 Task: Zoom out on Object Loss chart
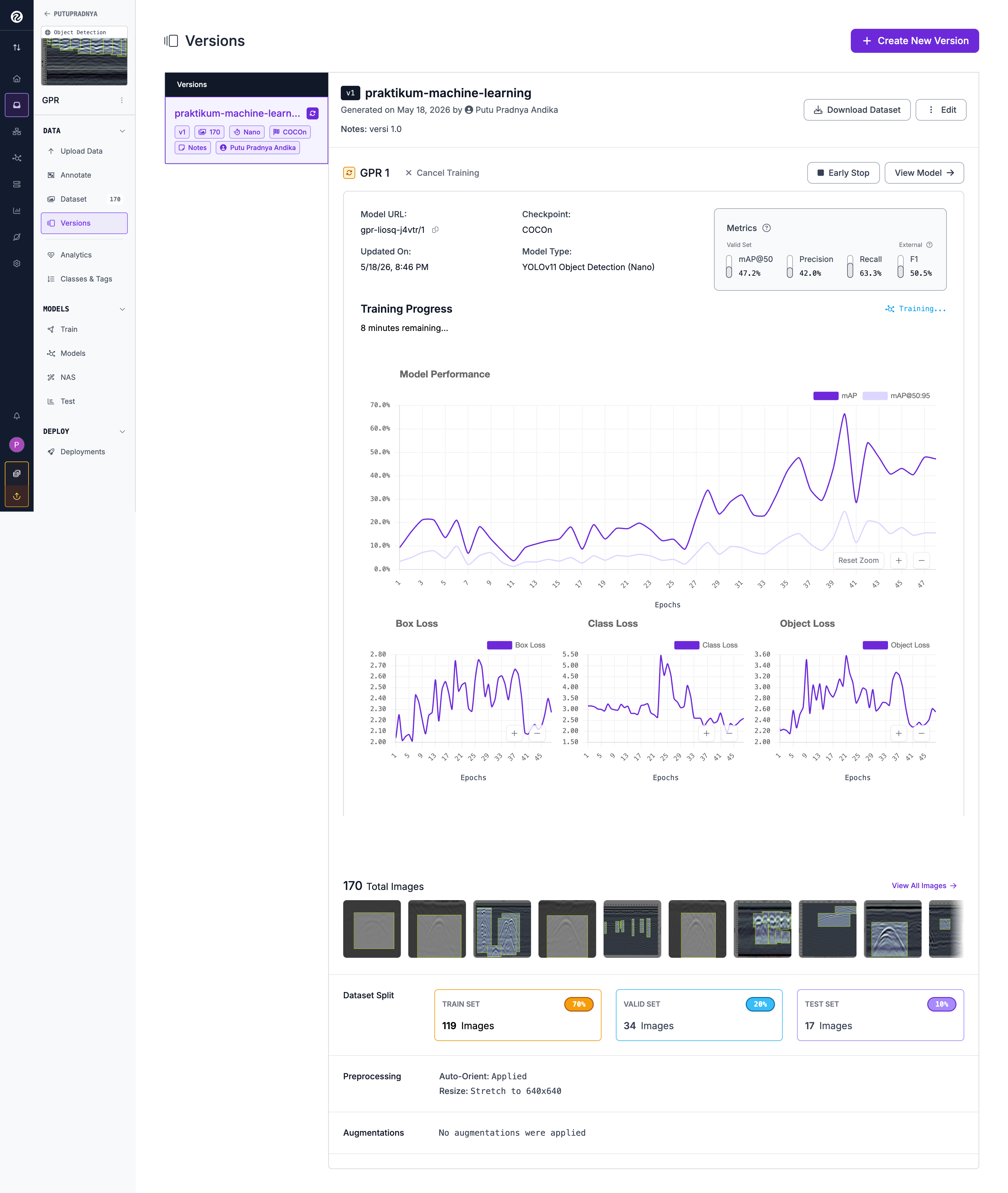(921, 733)
